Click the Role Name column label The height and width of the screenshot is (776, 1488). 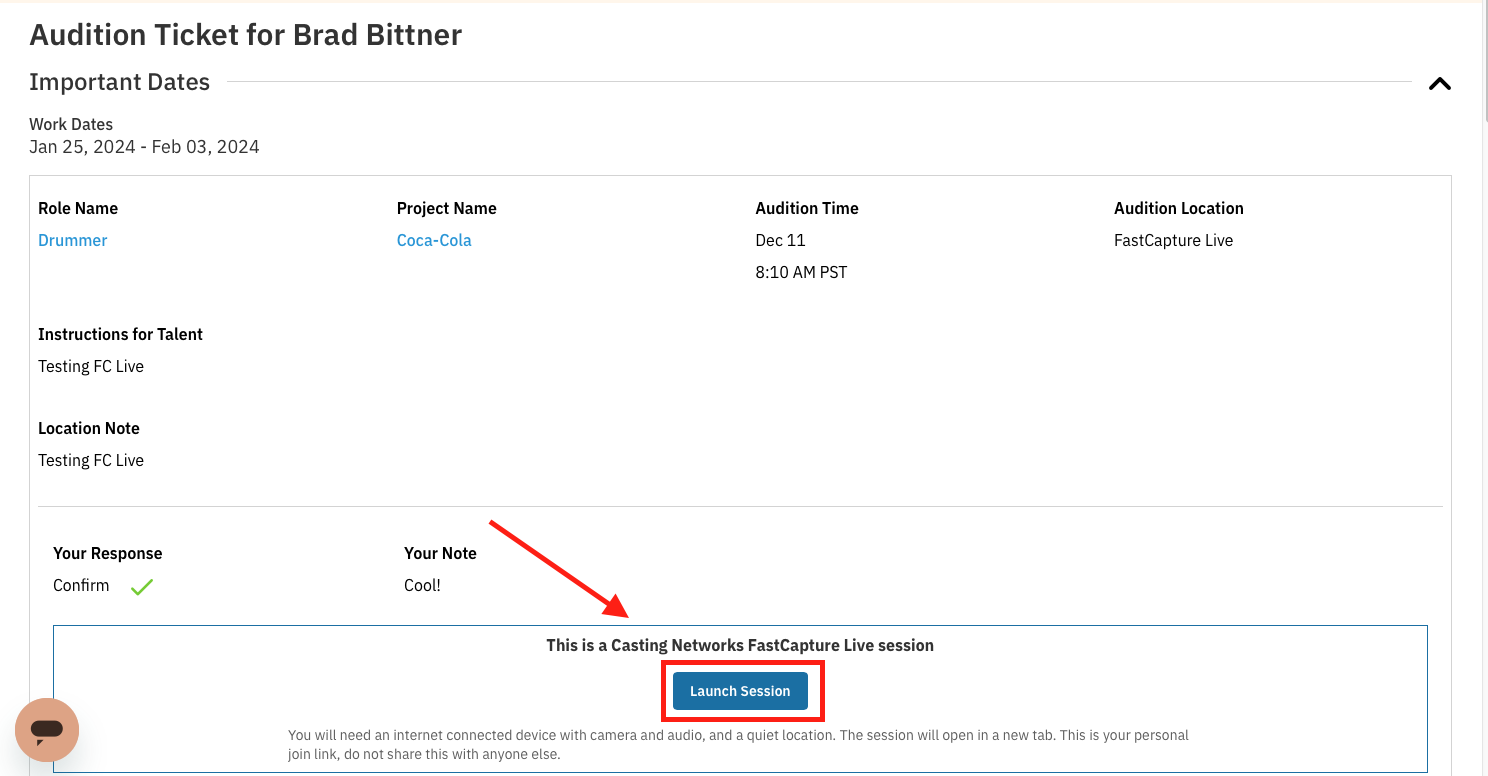pos(78,208)
